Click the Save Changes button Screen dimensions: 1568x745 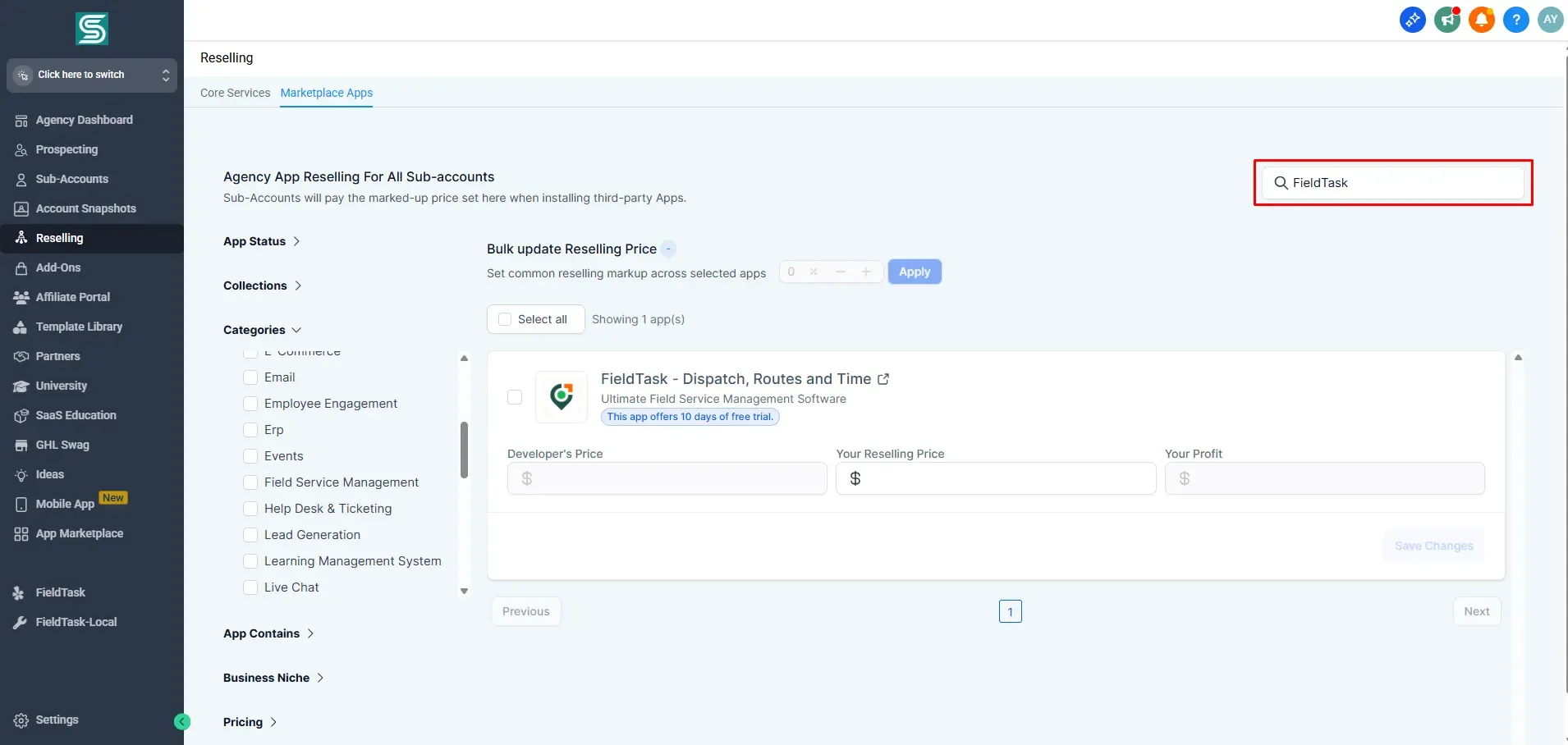(x=1433, y=546)
